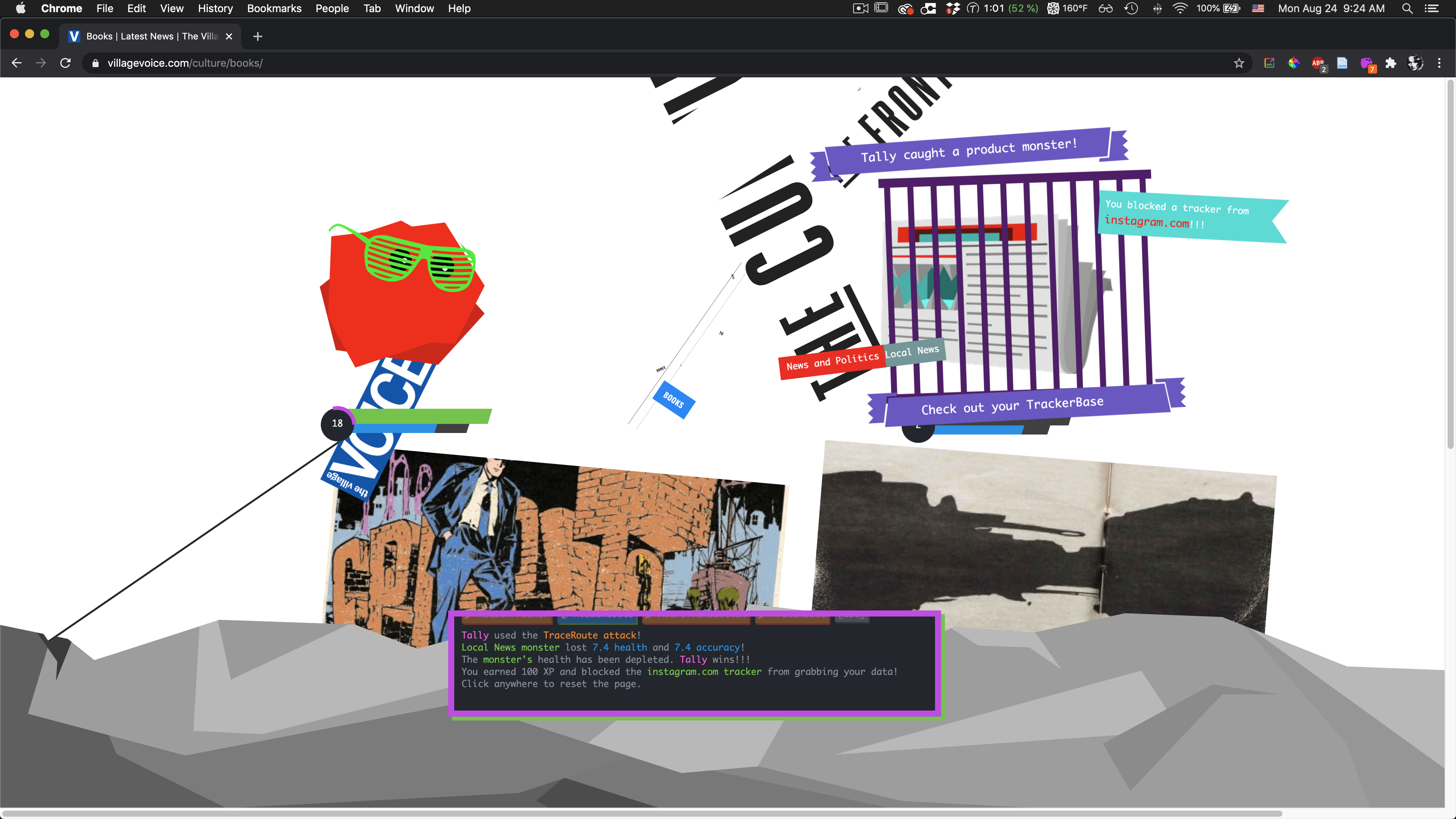Click the "Click anywhere to reset the page." text

(551, 684)
